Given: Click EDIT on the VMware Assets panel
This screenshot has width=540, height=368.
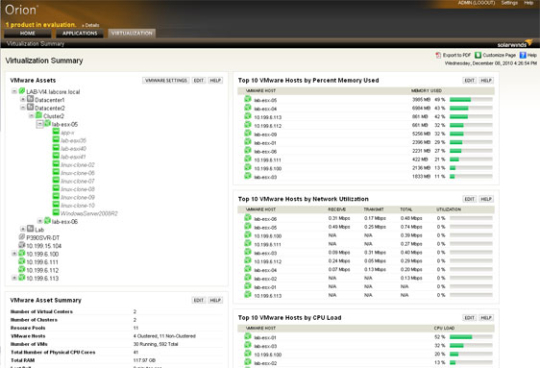Looking at the screenshot, I should point(199,81).
